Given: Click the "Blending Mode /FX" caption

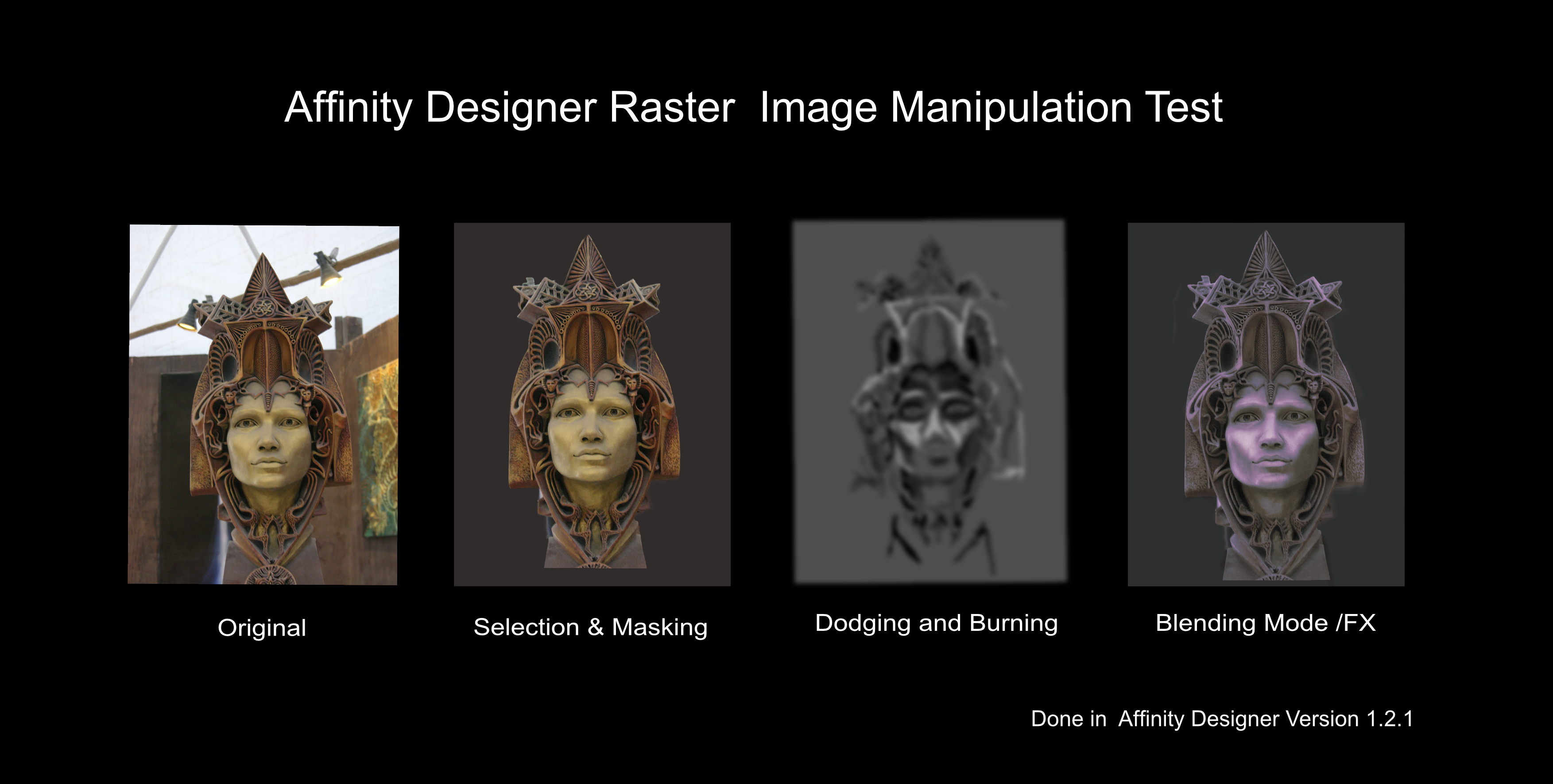Looking at the screenshot, I should click(1266, 623).
